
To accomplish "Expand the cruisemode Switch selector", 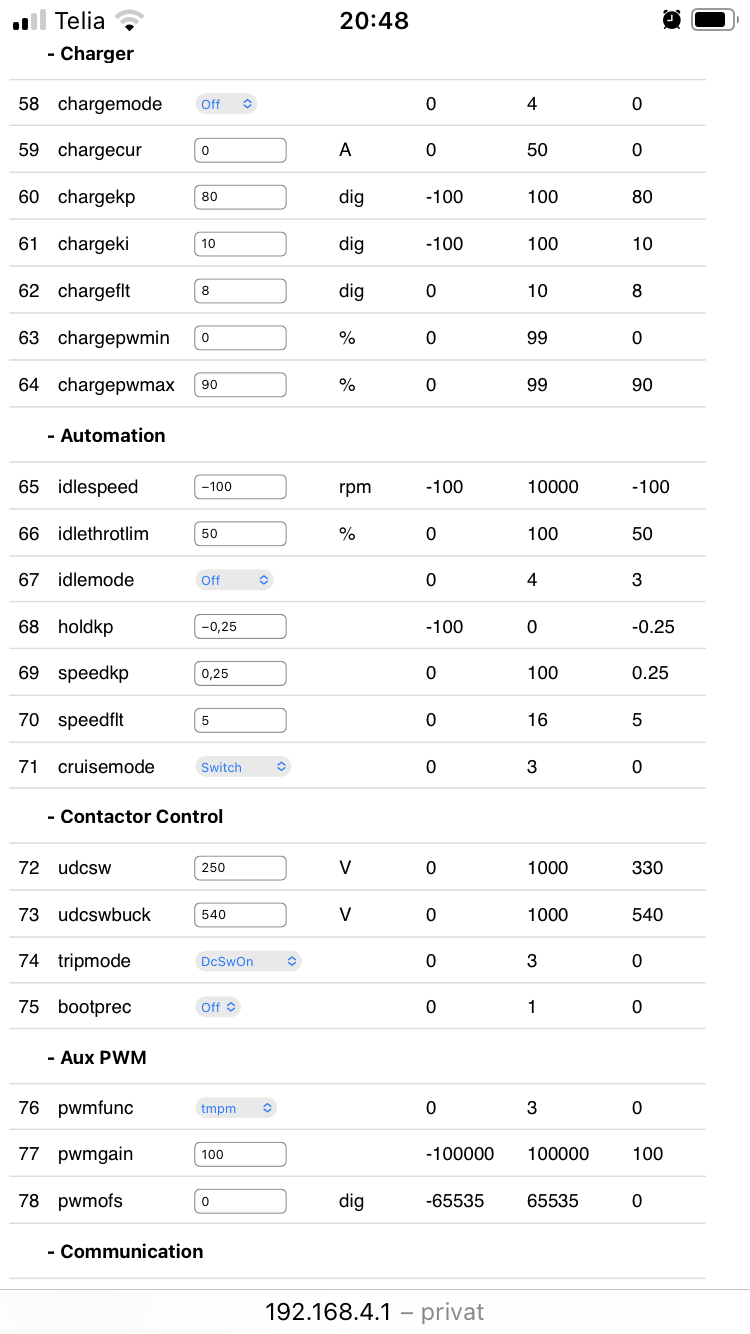I will (243, 767).
